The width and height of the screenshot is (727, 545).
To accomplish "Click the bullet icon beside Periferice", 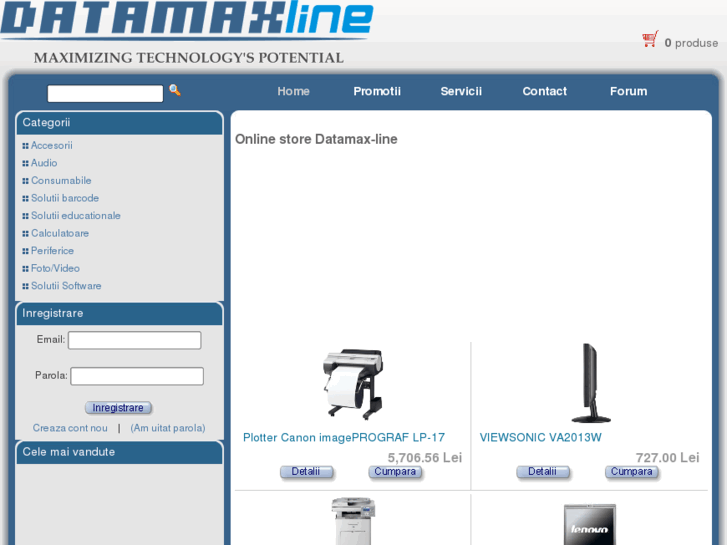I will (x=26, y=251).
